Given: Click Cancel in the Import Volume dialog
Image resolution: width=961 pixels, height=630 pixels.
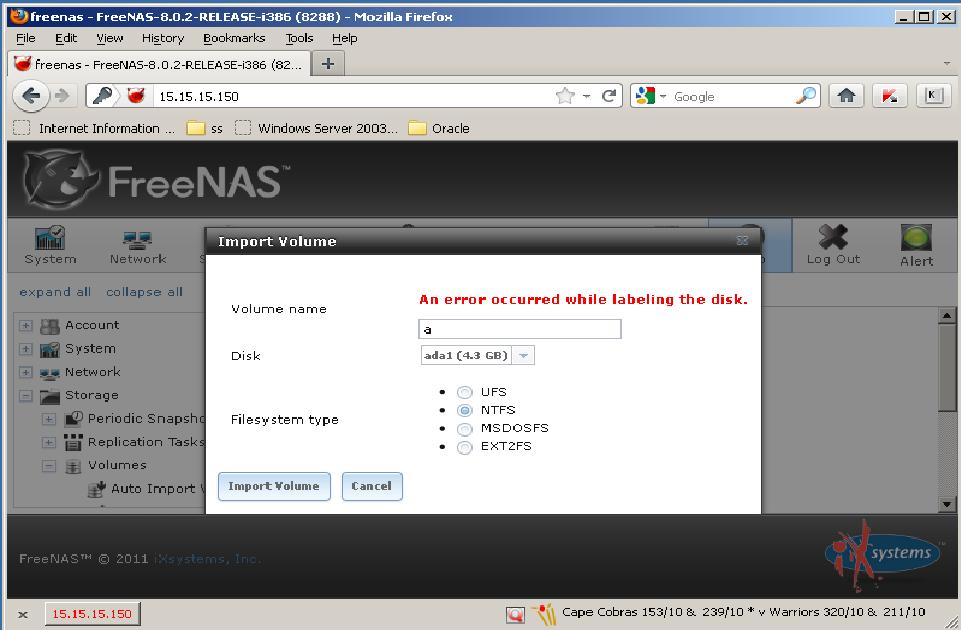Looking at the screenshot, I should (x=371, y=487).
